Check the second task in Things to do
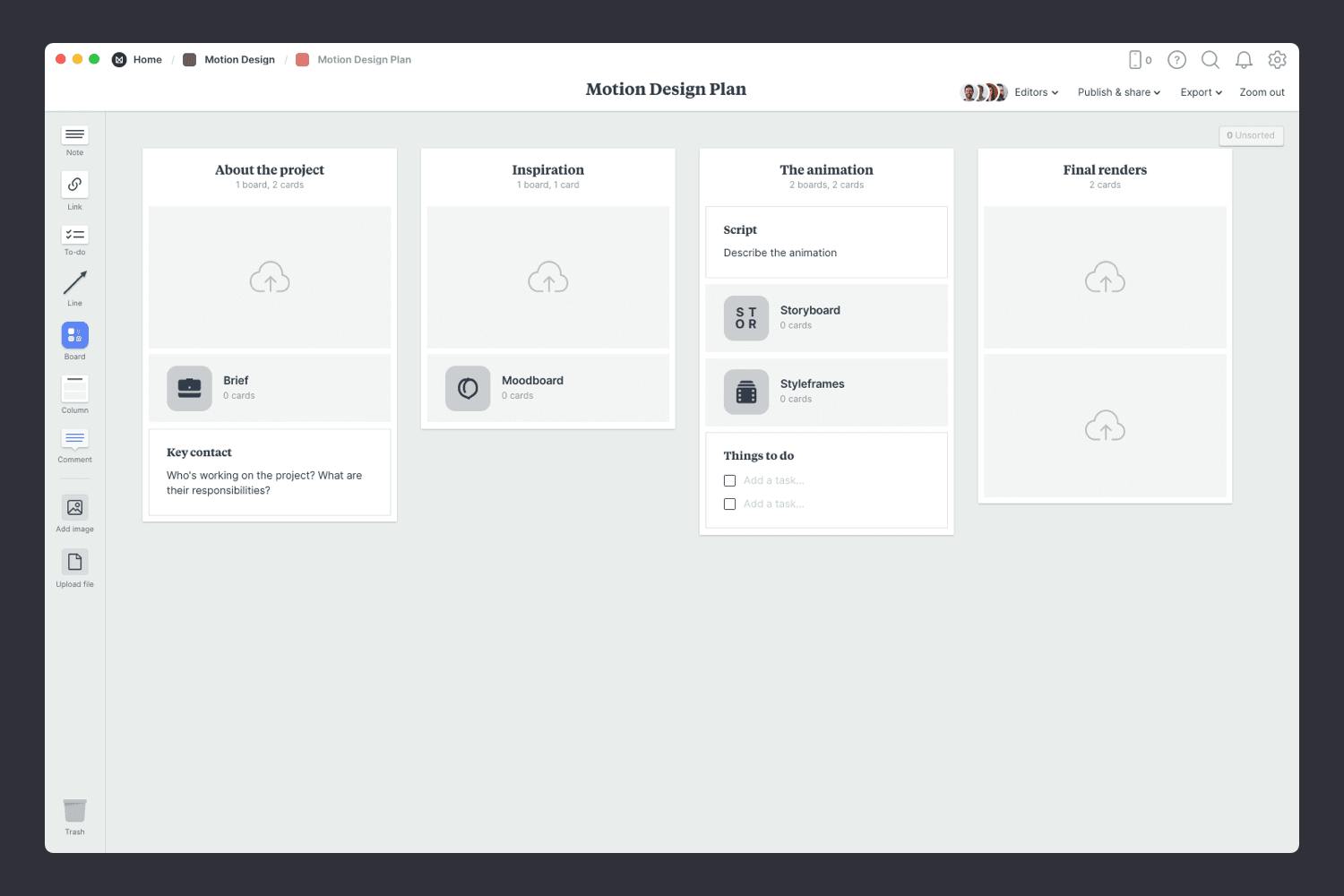 729,504
